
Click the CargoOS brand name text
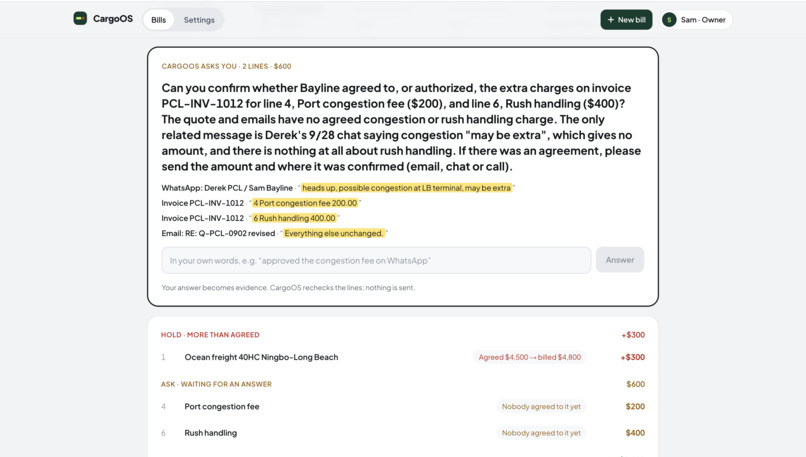[113, 19]
